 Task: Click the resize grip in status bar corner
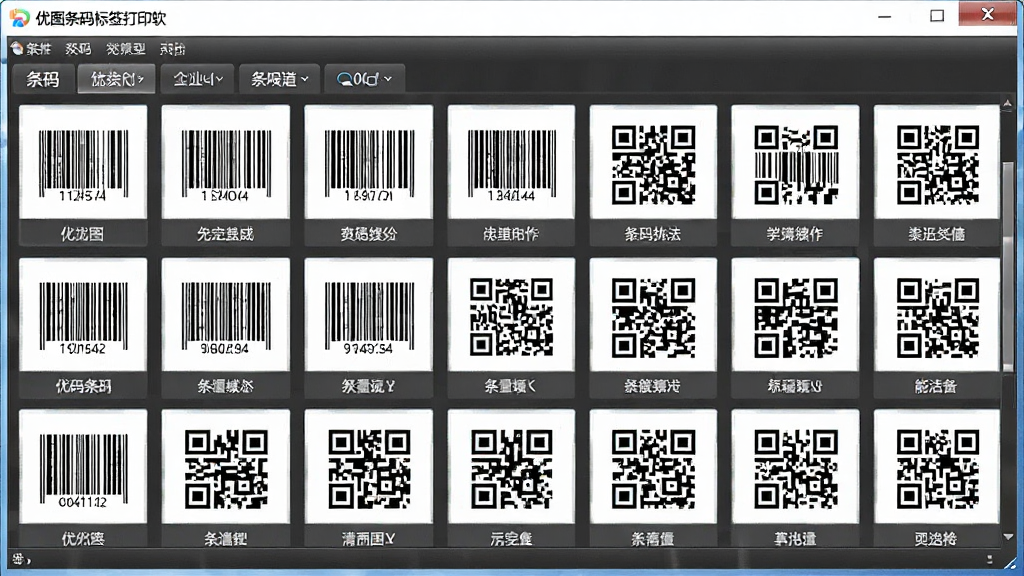(1010, 562)
